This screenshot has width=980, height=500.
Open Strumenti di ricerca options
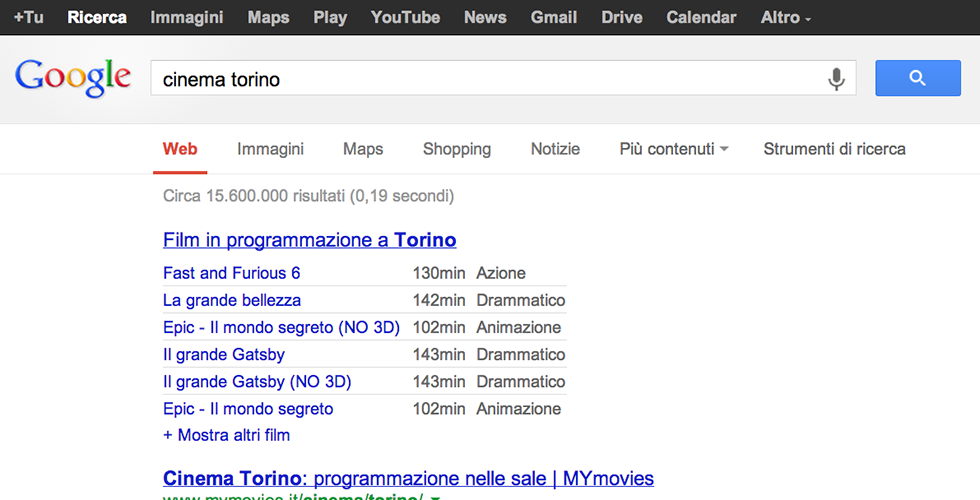[834, 149]
